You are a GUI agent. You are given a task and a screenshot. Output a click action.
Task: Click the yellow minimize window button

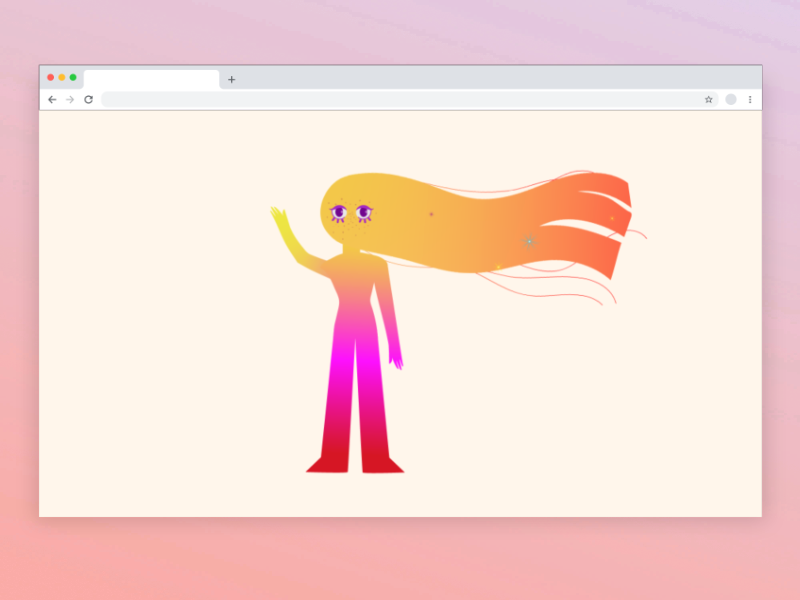[62, 77]
